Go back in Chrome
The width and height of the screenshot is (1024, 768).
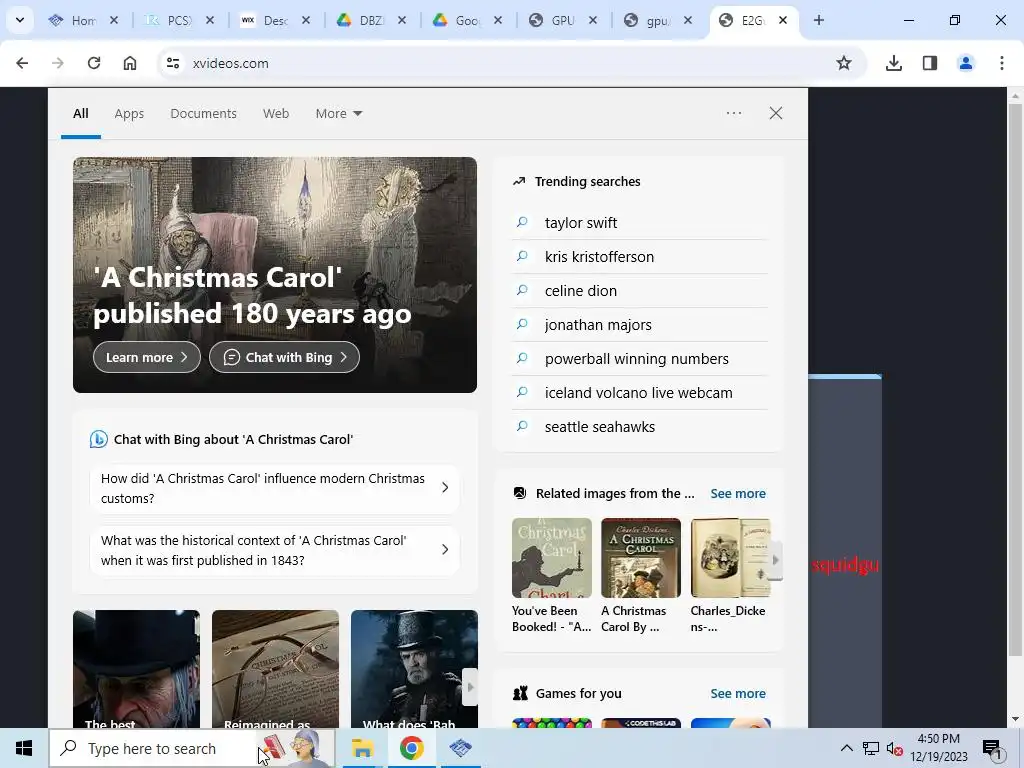pos(22,63)
